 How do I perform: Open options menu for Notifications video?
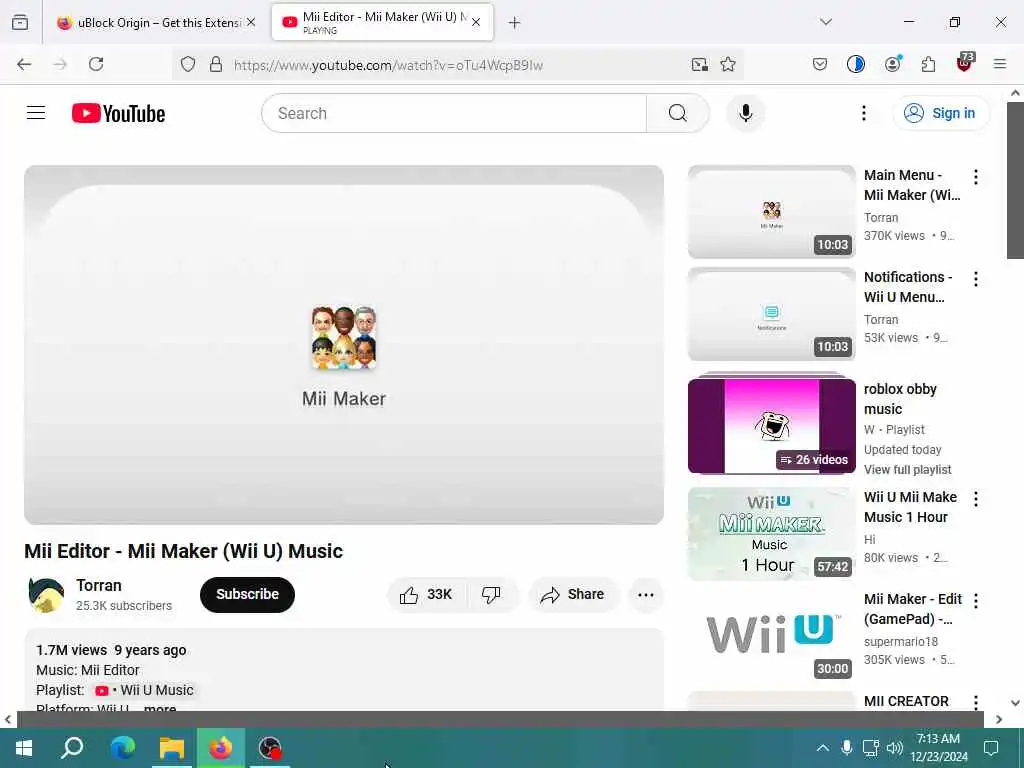coord(976,279)
